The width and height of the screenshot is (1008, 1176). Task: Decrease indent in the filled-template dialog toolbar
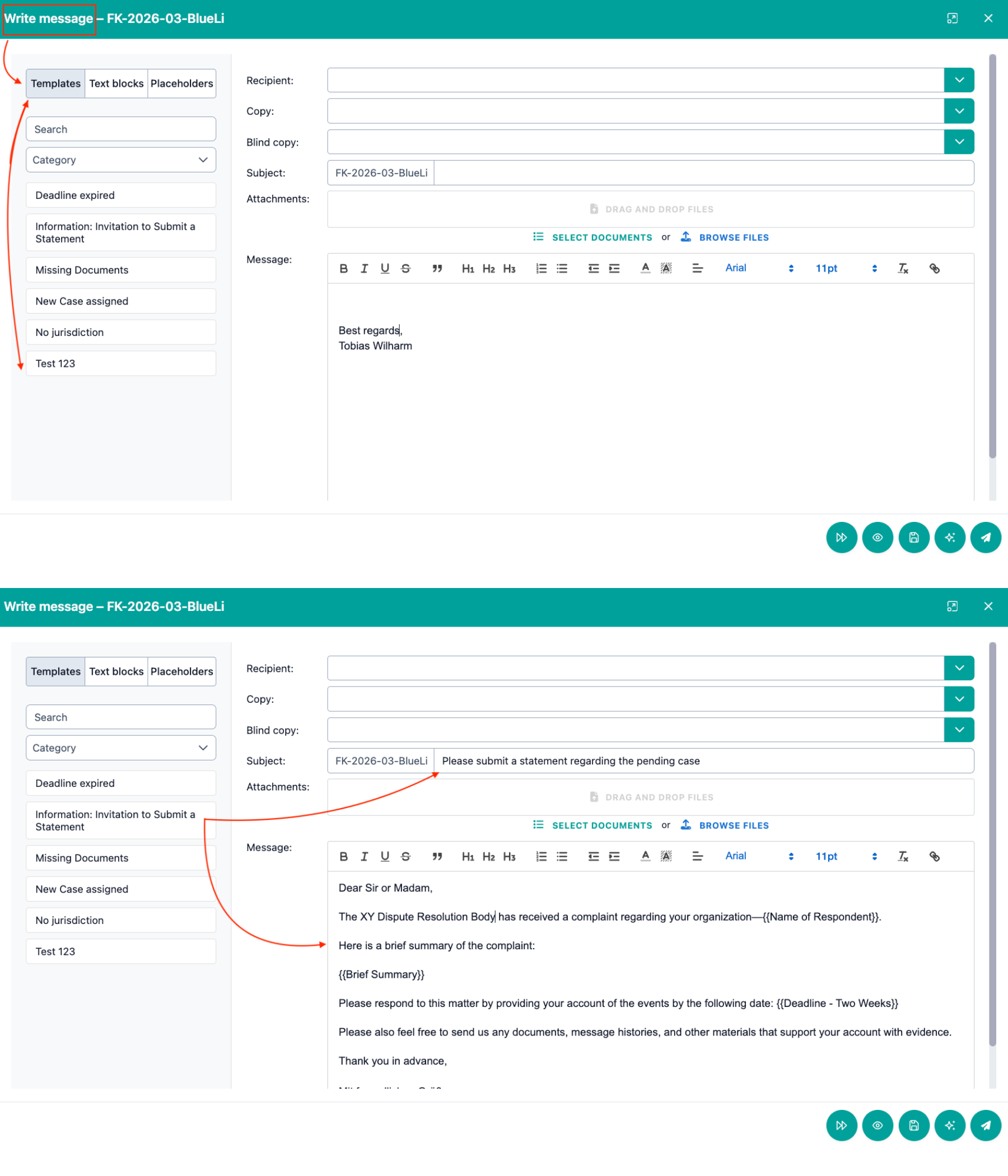point(594,856)
